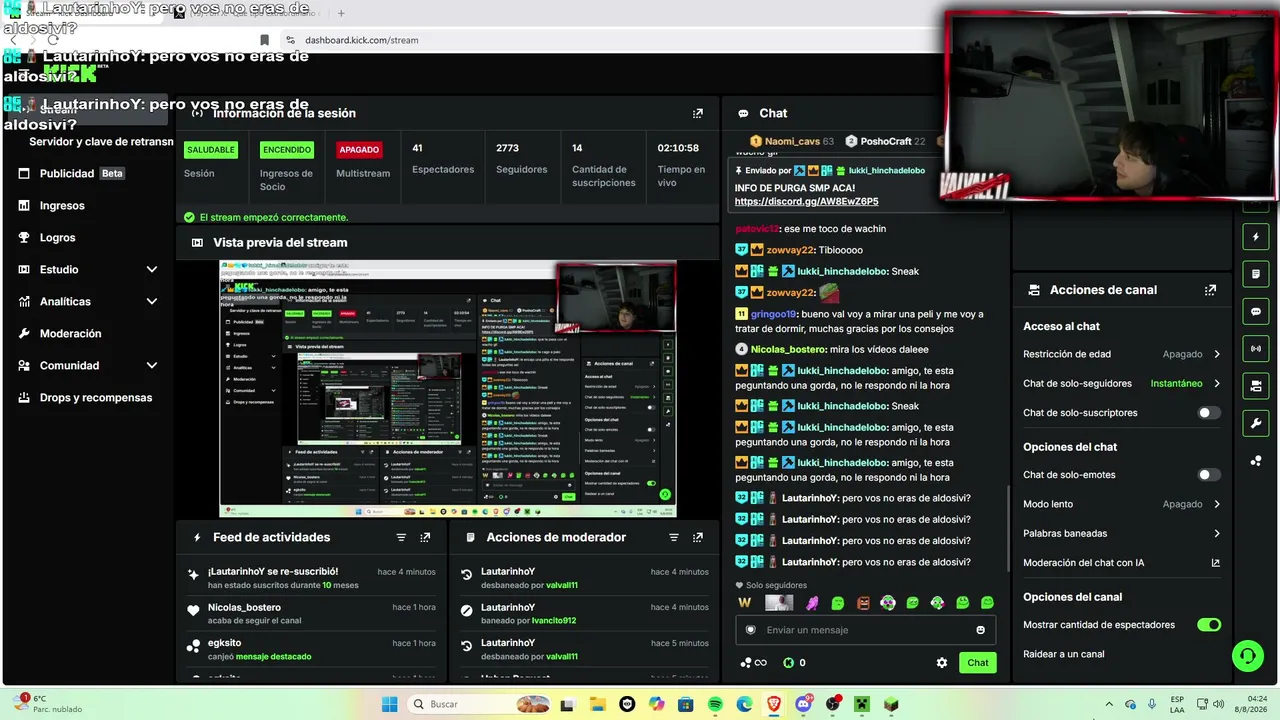Click APAGADO multistream status badge

pyautogui.click(x=359, y=150)
